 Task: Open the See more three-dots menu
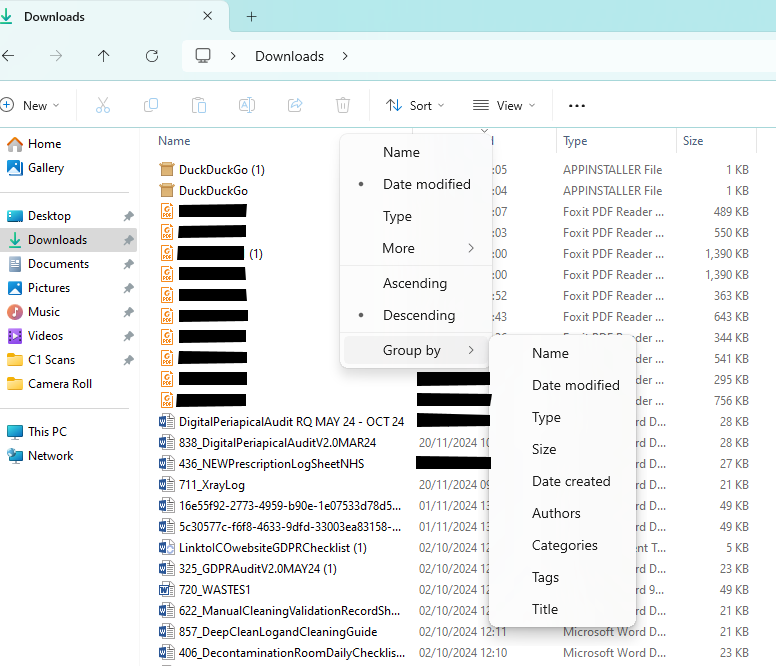pos(577,105)
